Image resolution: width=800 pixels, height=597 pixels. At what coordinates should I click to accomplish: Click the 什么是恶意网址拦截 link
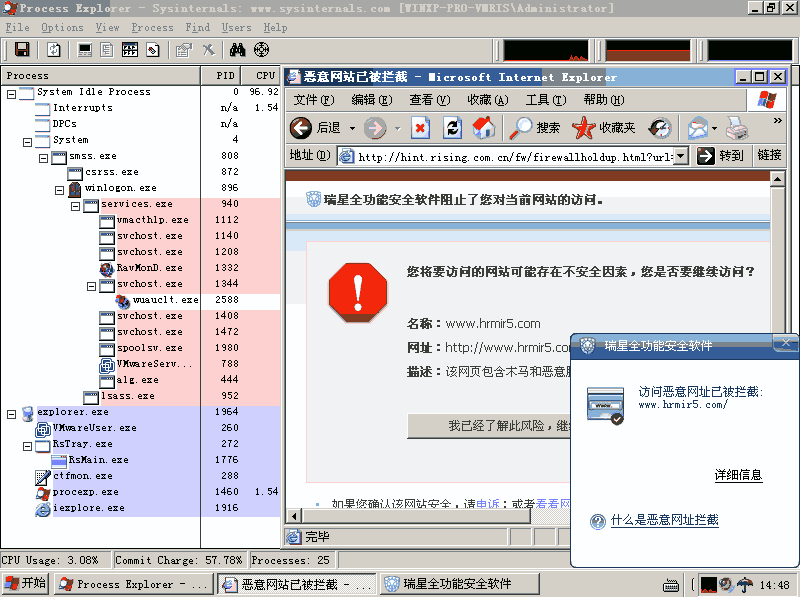(x=665, y=520)
